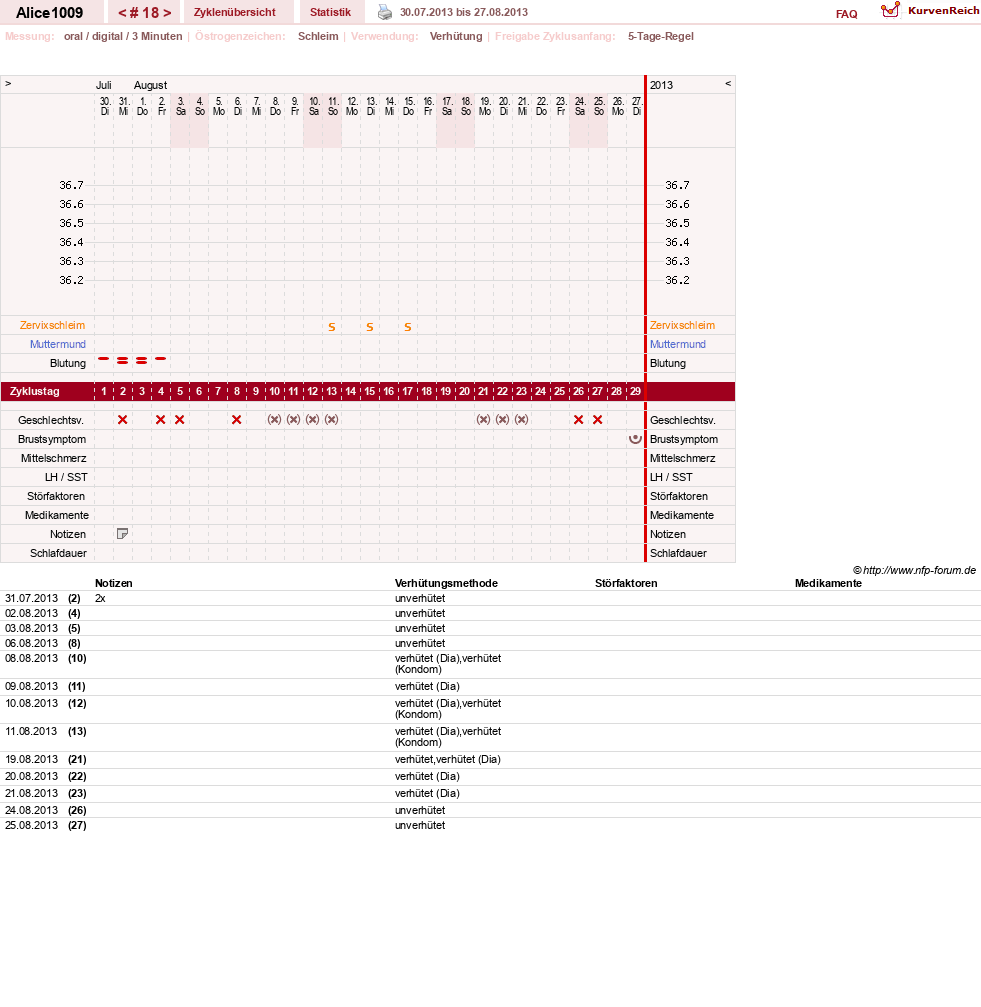Open the Alice1009 profile tab

pyautogui.click(x=49, y=13)
